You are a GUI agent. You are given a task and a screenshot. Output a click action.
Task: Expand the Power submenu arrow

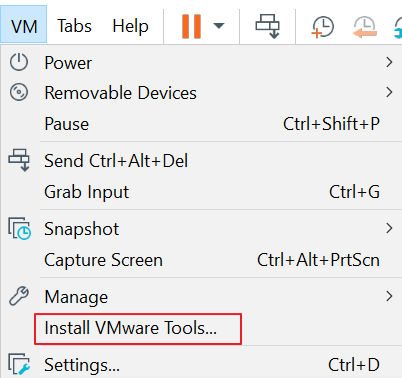point(389,62)
